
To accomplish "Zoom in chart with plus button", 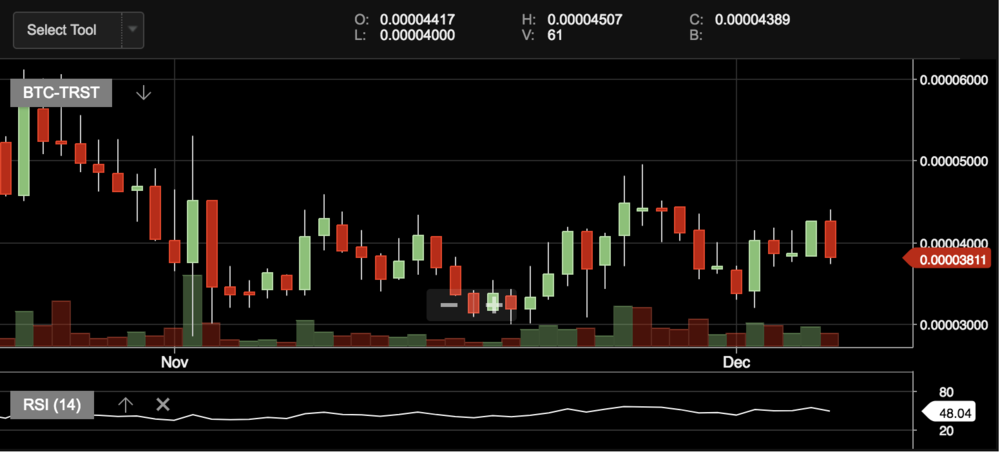I will (493, 305).
